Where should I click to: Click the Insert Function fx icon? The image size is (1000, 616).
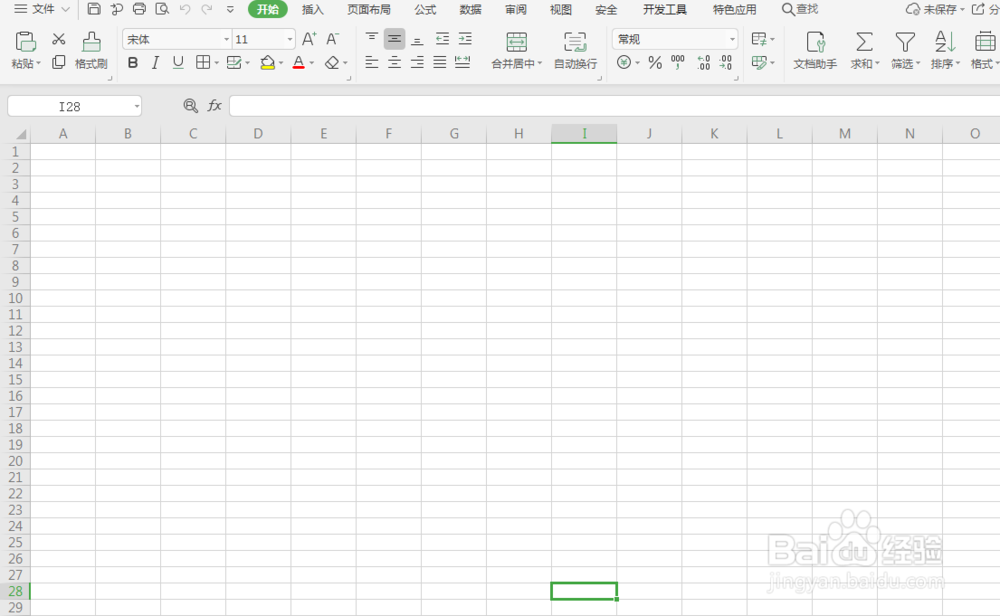214,106
